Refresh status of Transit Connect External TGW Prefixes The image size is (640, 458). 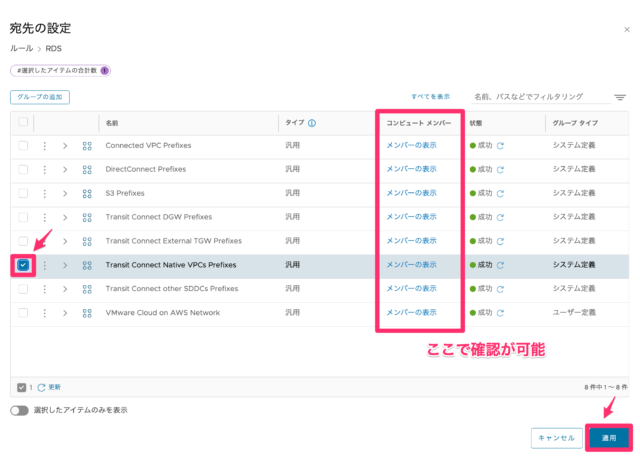(500, 241)
